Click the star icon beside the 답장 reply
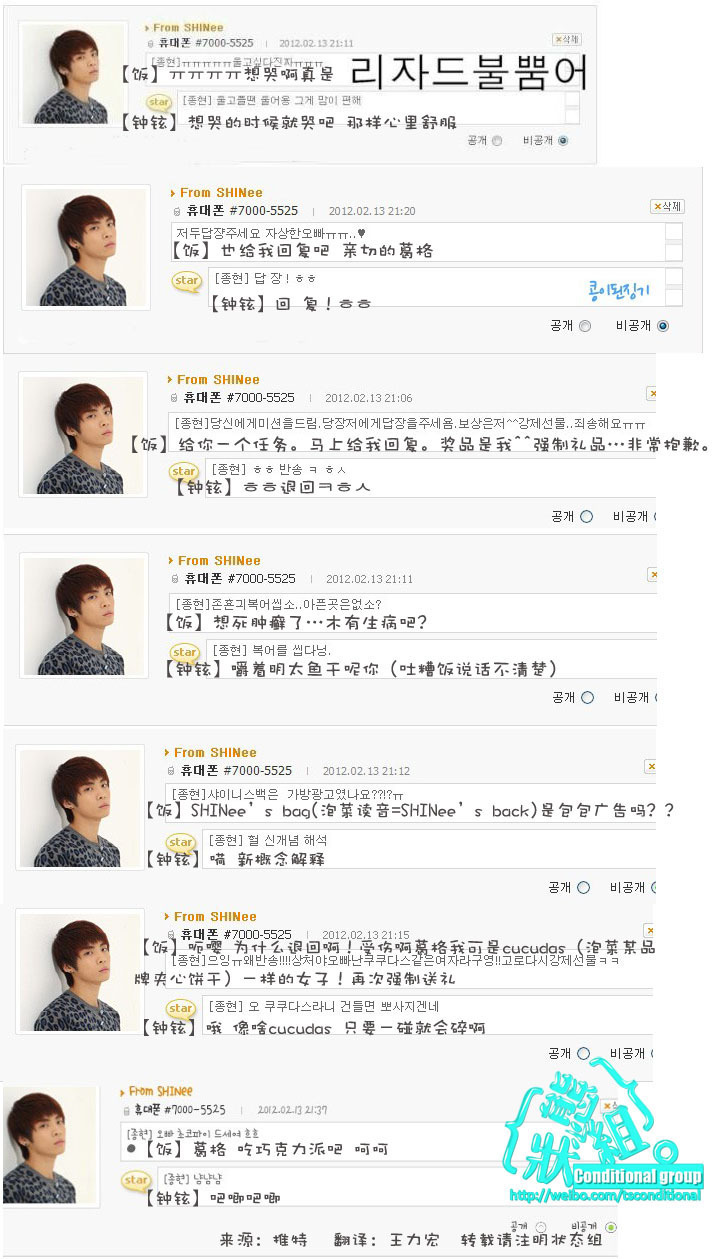 (x=187, y=281)
